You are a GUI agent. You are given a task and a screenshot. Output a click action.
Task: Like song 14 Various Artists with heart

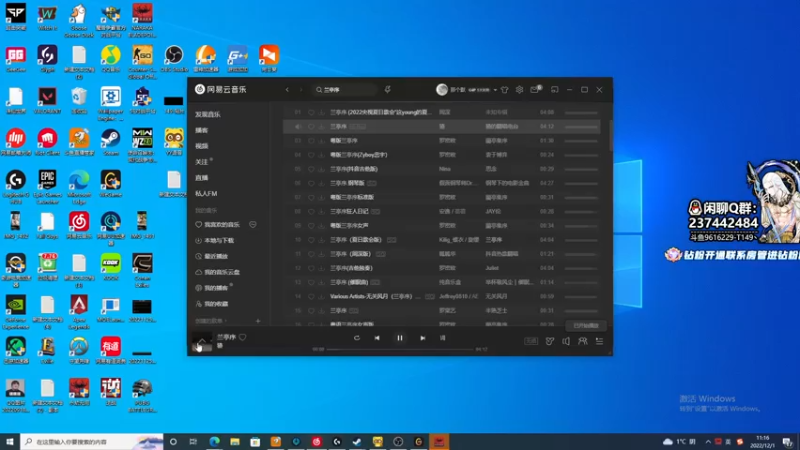(311, 296)
